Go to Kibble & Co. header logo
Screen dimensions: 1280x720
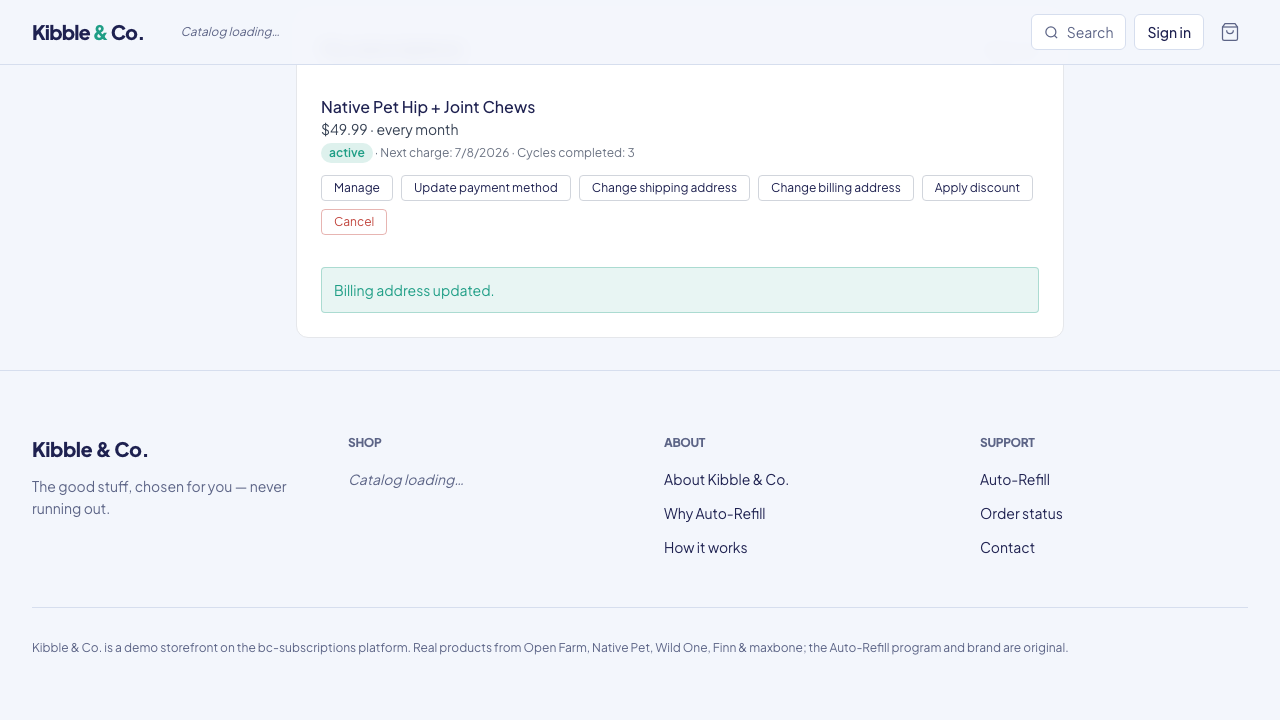click(x=88, y=32)
